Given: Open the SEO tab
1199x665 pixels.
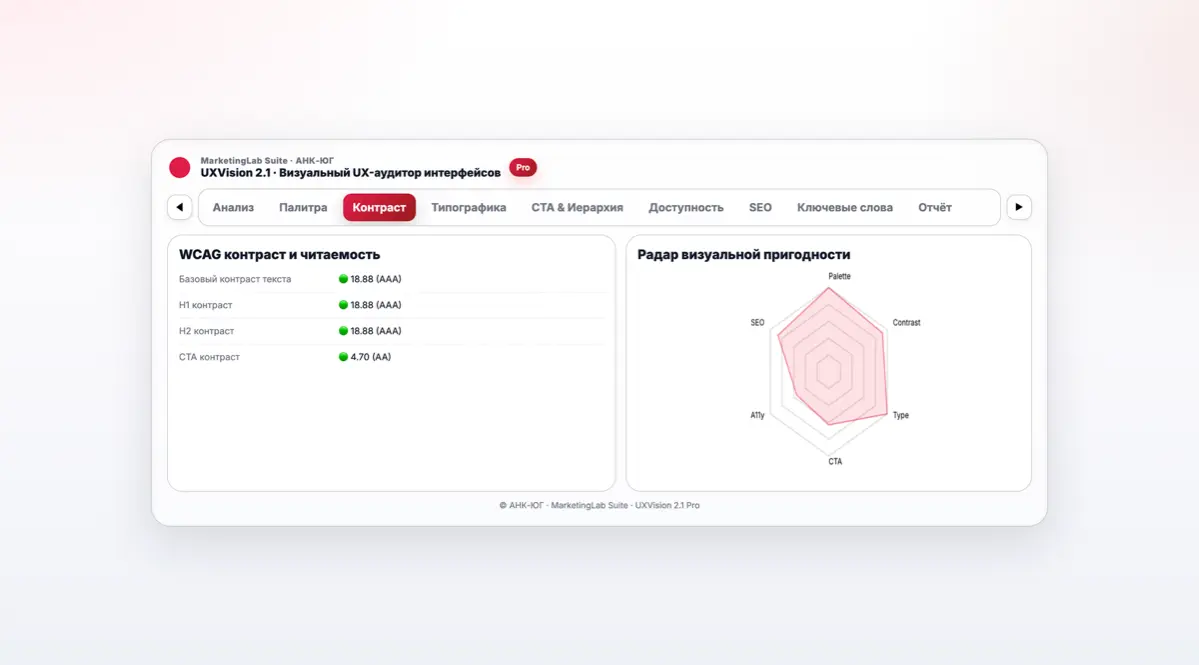Looking at the screenshot, I should pyautogui.click(x=760, y=207).
